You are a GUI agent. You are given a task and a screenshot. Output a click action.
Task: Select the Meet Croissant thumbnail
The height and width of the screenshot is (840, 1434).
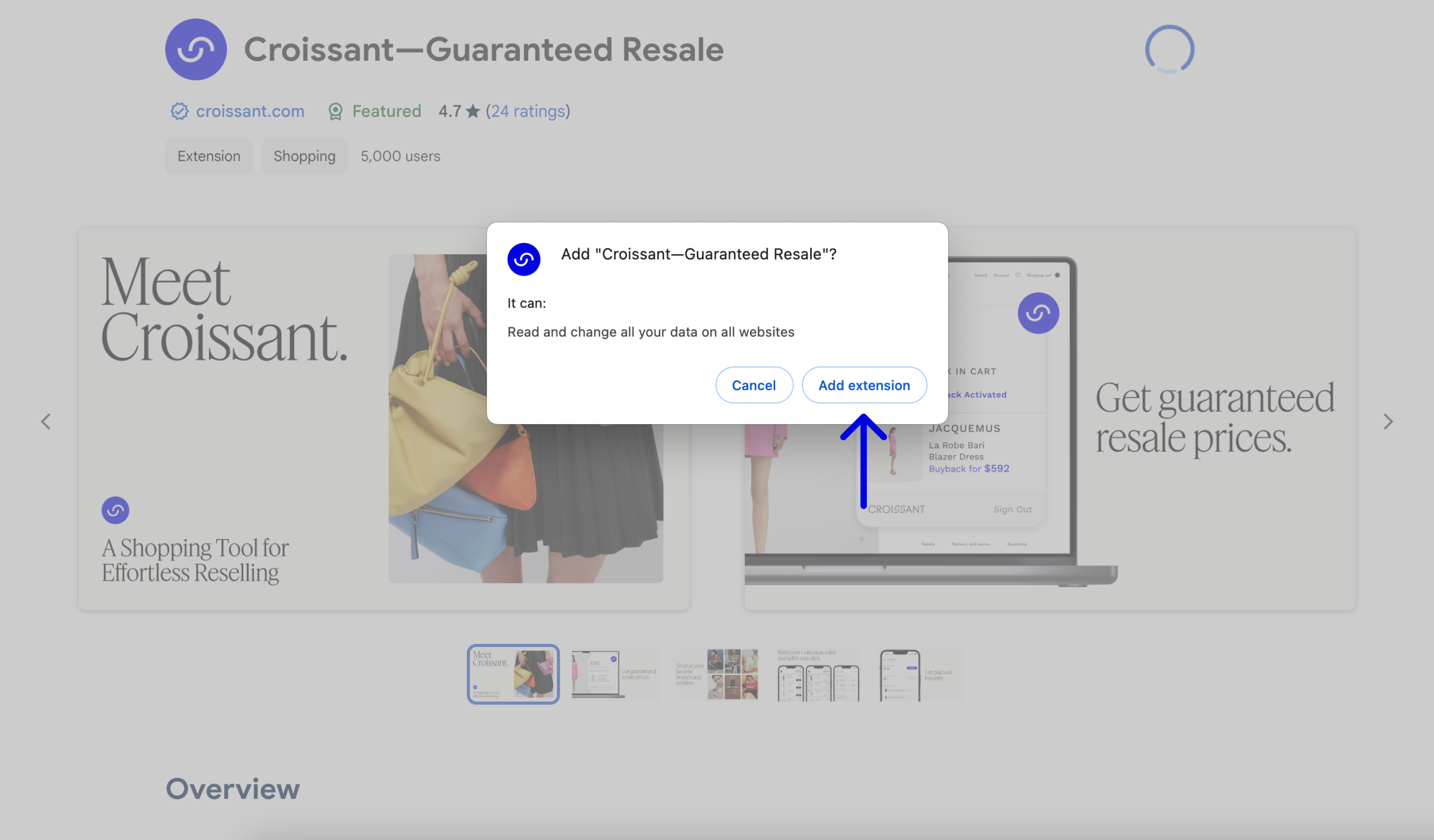coord(513,674)
